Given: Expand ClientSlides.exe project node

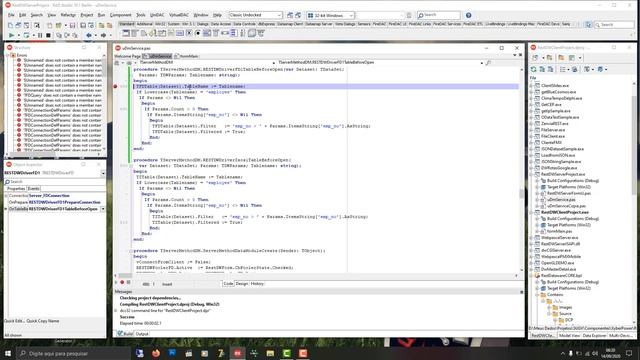Looking at the screenshot, I should [532, 86].
